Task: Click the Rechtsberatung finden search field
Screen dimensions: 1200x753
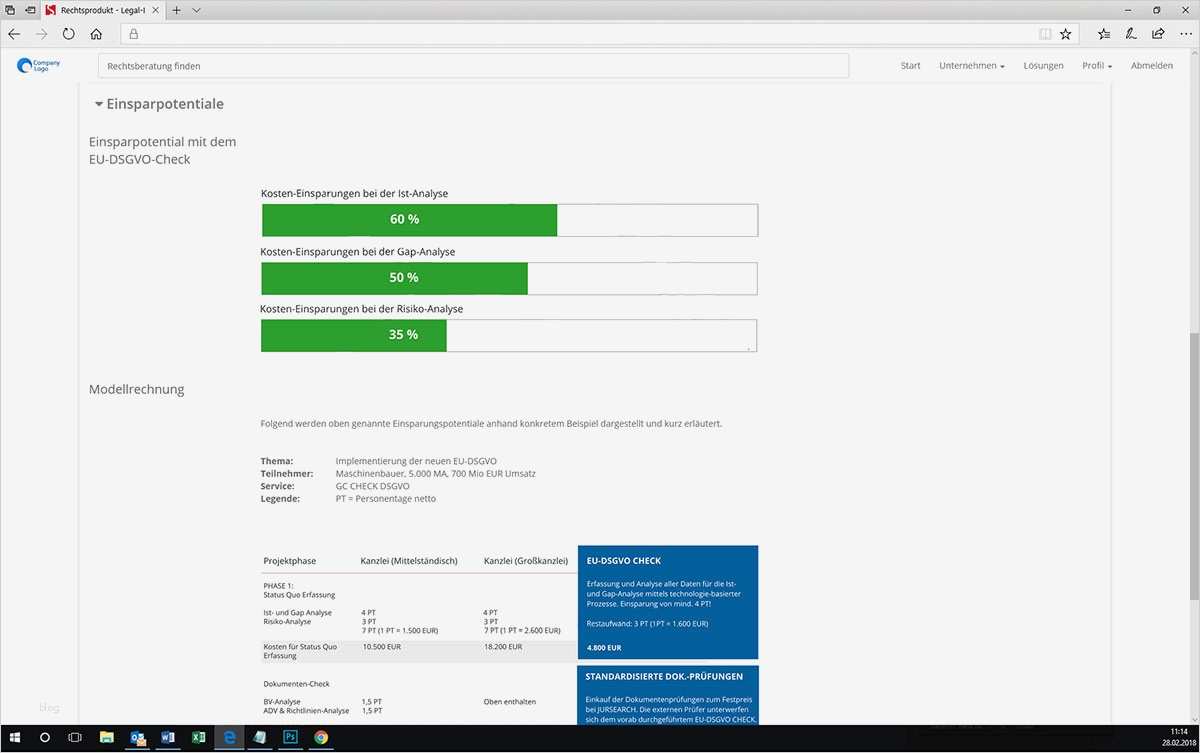Action: pyautogui.click(x=470, y=65)
